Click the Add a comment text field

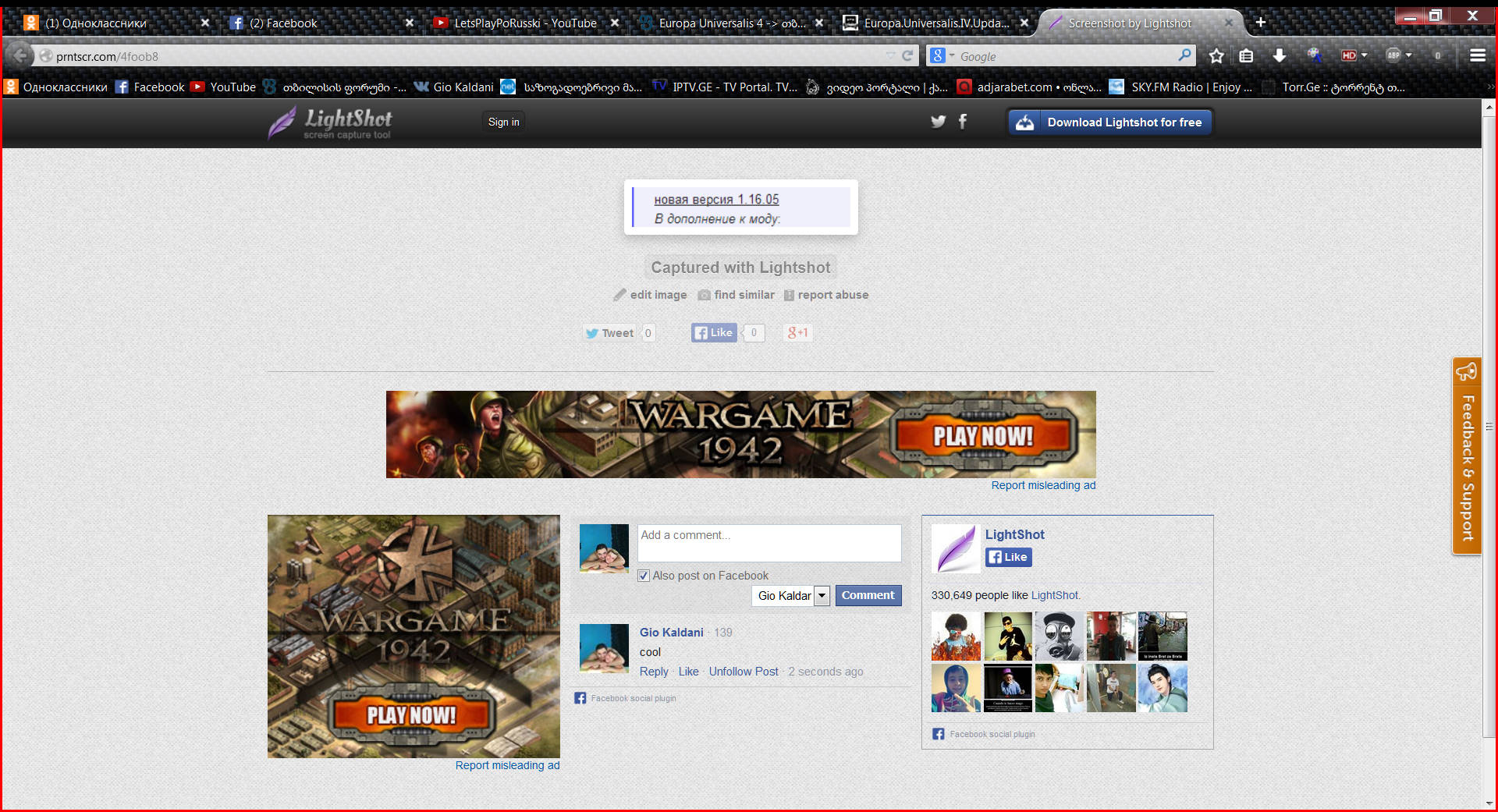pos(769,543)
